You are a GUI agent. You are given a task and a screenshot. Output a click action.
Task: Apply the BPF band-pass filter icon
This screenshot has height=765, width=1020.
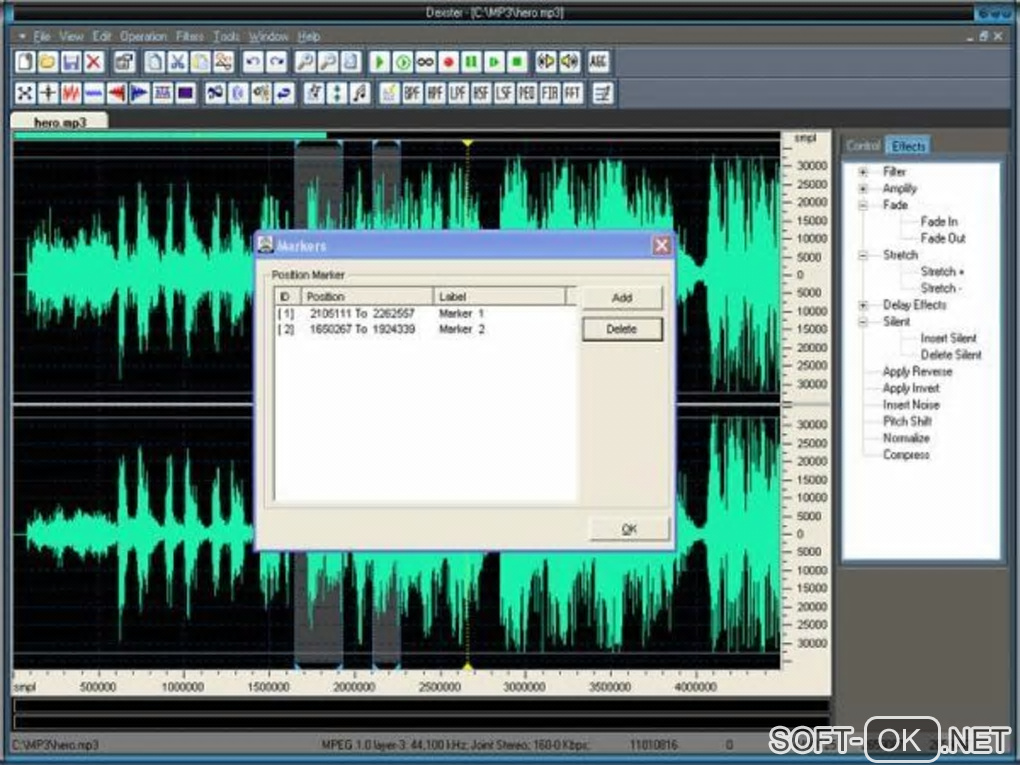(412, 94)
